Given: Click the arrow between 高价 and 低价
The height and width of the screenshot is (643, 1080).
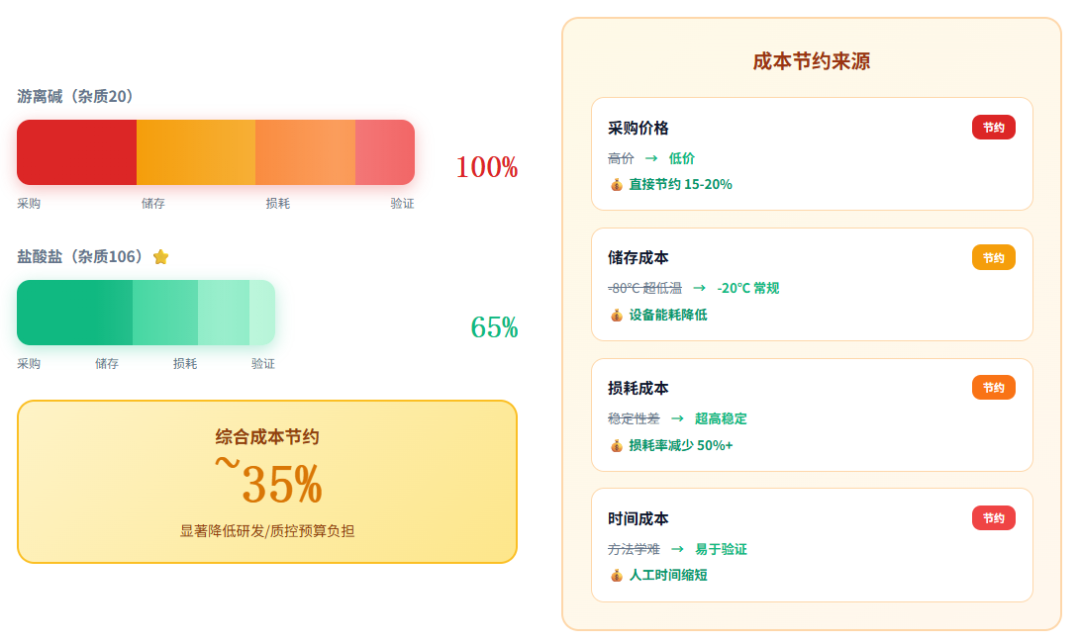Looking at the screenshot, I should coord(651,158).
